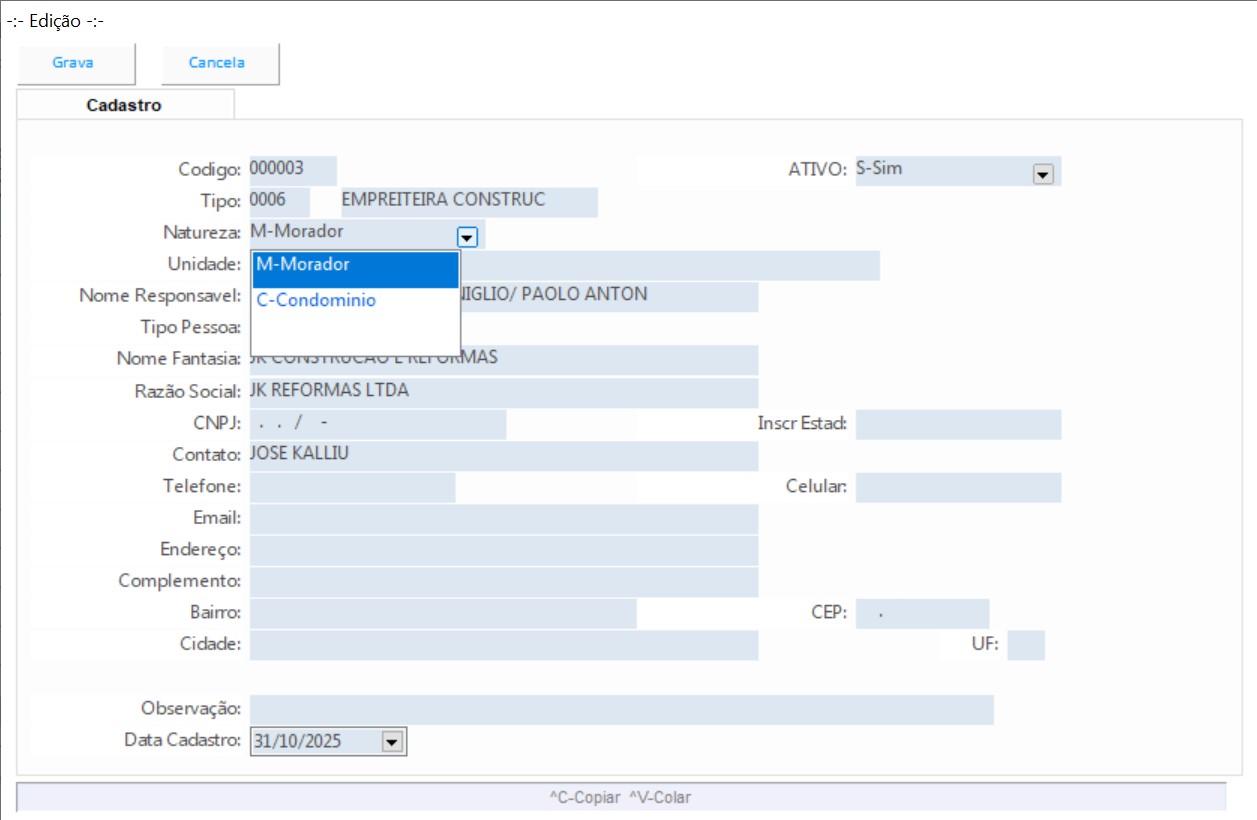The width and height of the screenshot is (1257, 820).
Task: Click into the Telefone field
Action: tap(352, 487)
